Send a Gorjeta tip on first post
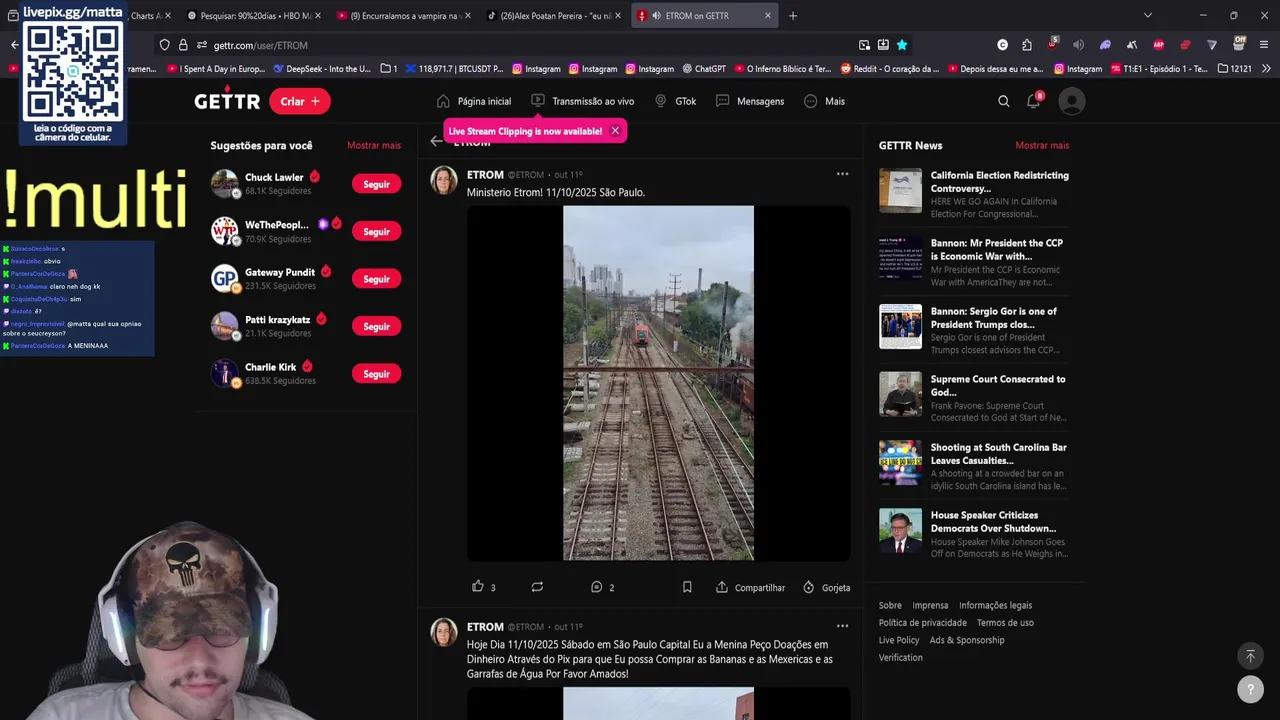Viewport: 1280px width, 720px height. point(826,587)
